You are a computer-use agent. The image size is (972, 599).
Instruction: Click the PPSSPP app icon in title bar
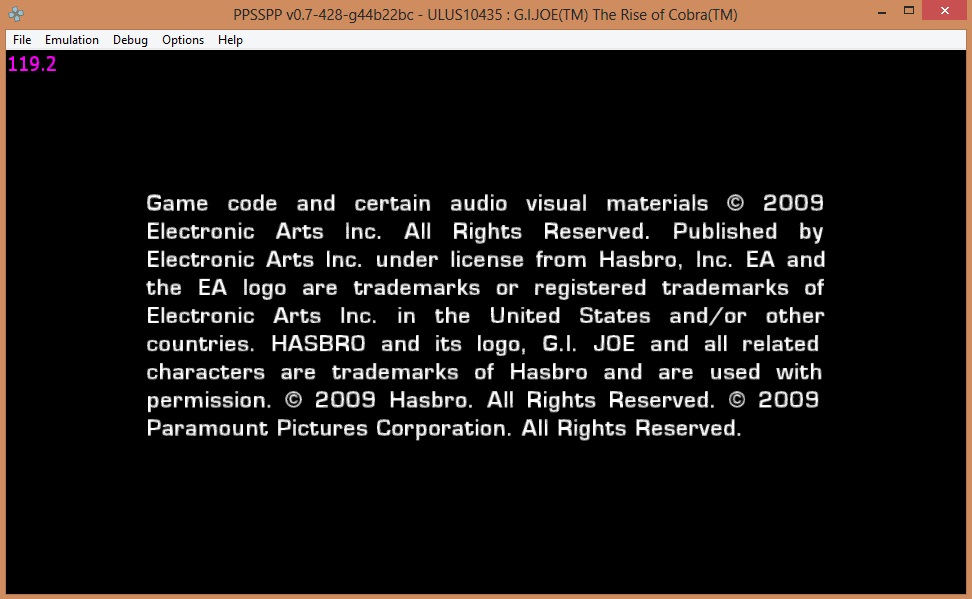pyautogui.click(x=16, y=14)
